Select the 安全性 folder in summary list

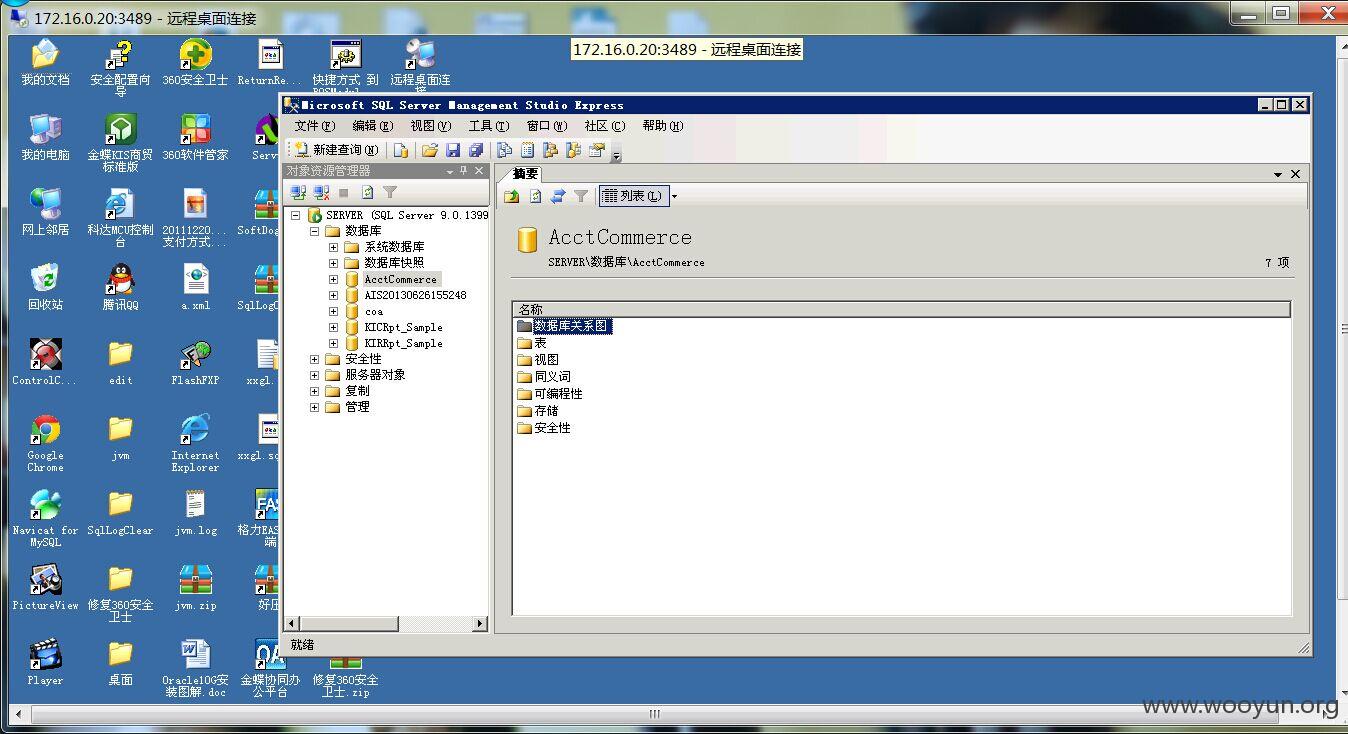552,428
